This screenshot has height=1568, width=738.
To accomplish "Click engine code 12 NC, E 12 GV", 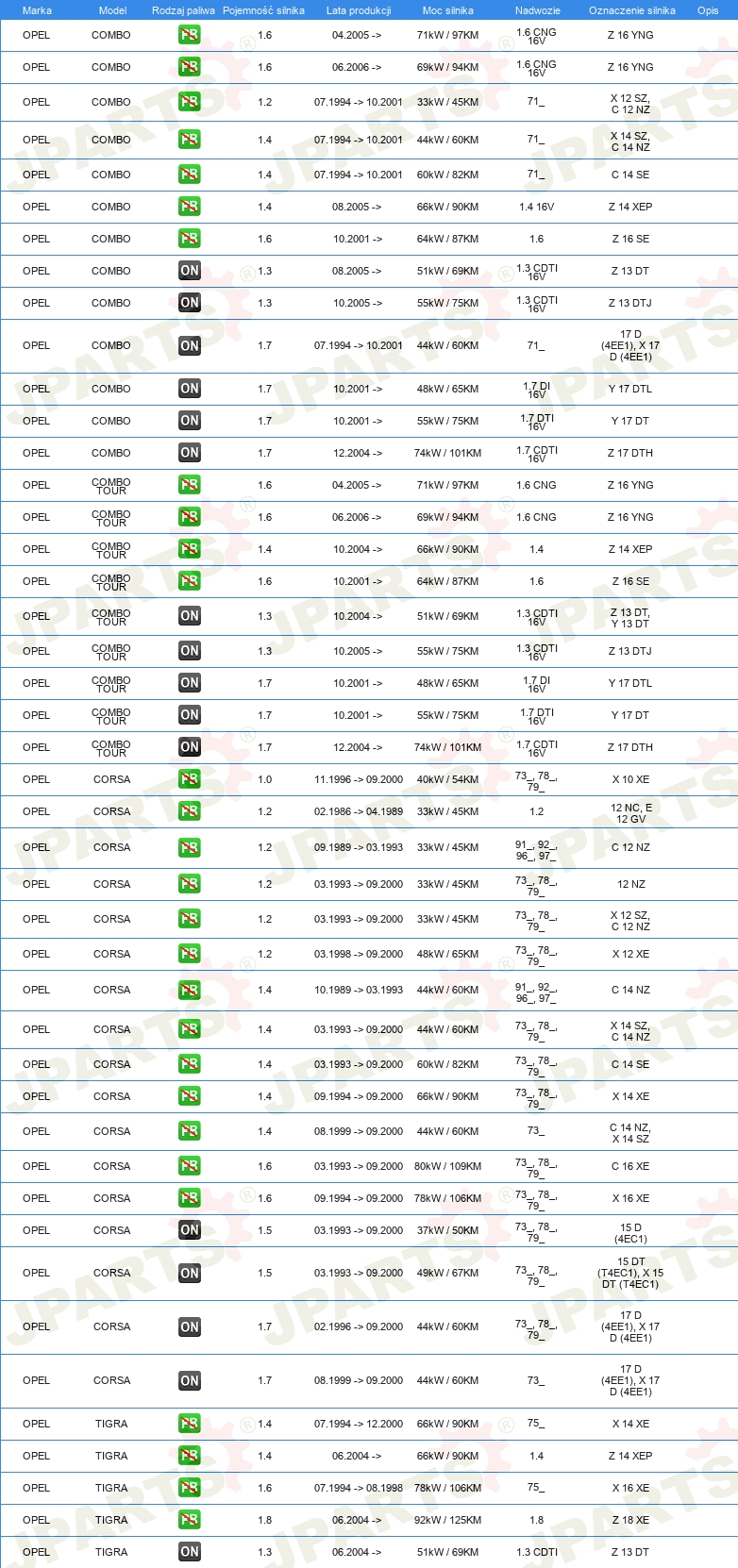I will [x=631, y=813].
